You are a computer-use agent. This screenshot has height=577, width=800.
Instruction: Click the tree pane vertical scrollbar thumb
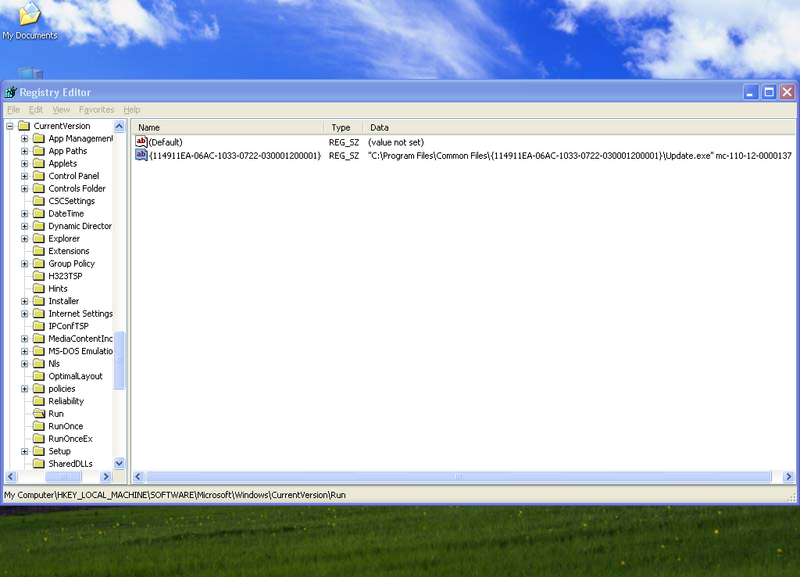tap(119, 360)
